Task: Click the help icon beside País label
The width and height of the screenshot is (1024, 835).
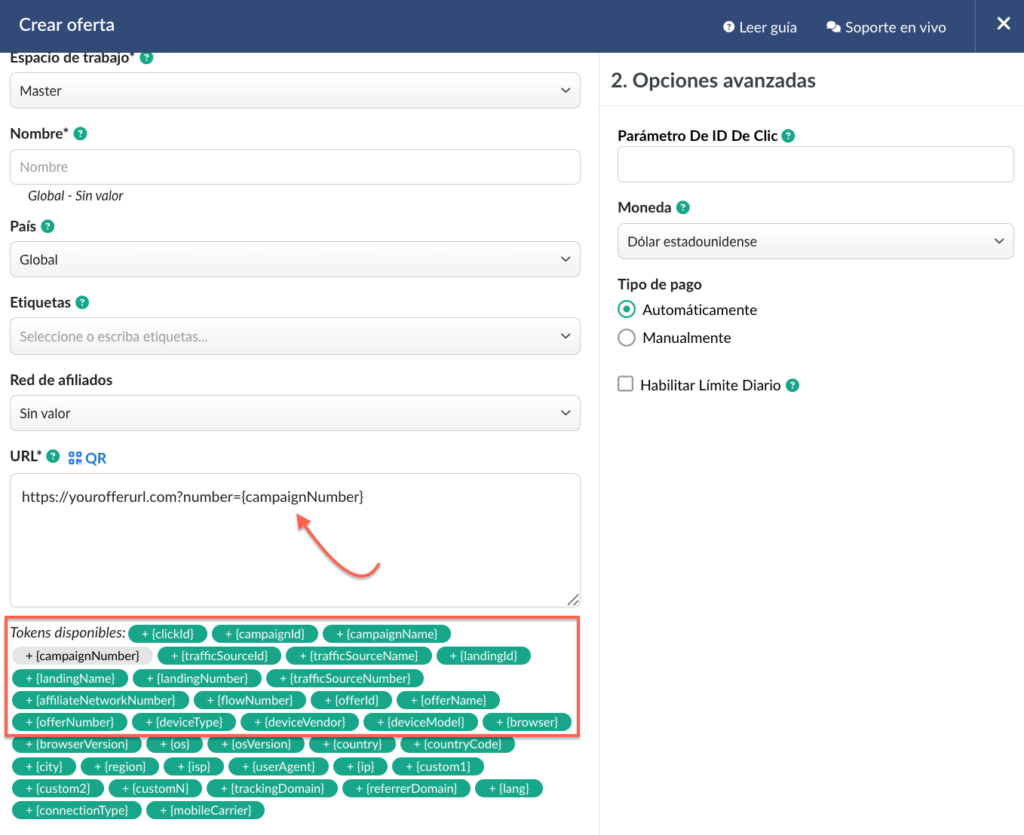Action: (48, 226)
